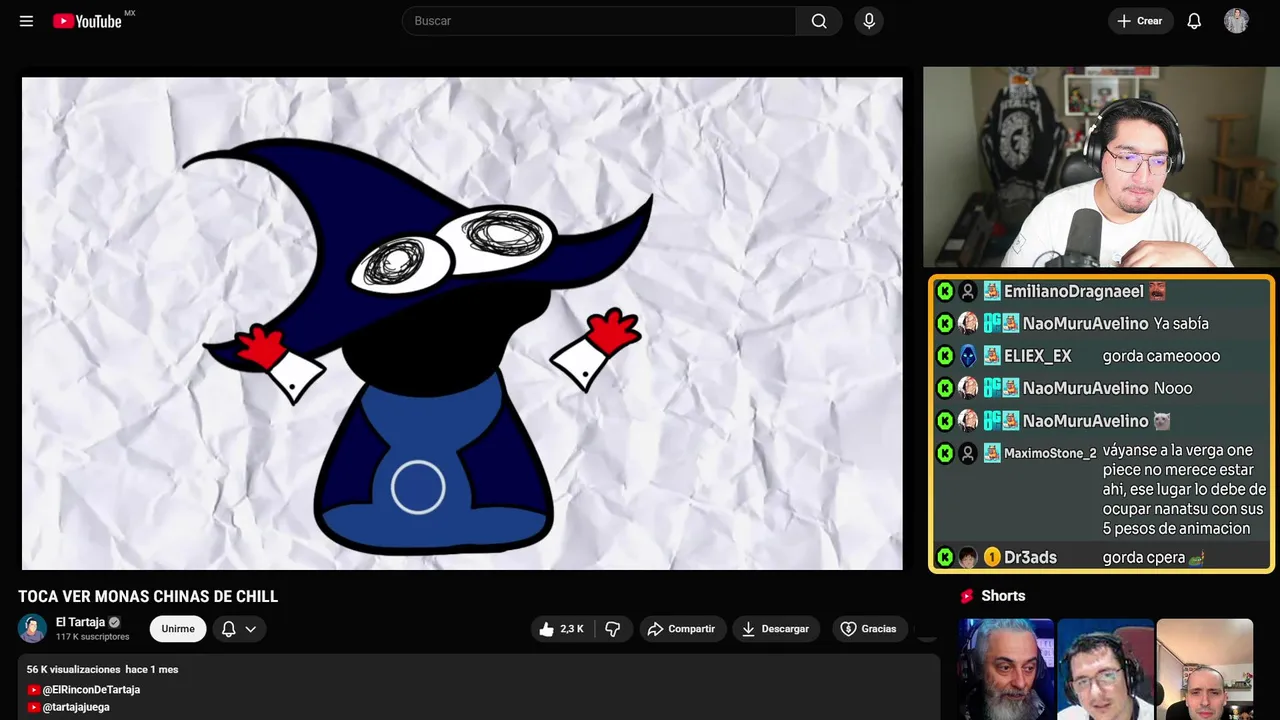The image size is (1280, 720).
Task: Focus the Buscar search field
Action: (x=599, y=21)
